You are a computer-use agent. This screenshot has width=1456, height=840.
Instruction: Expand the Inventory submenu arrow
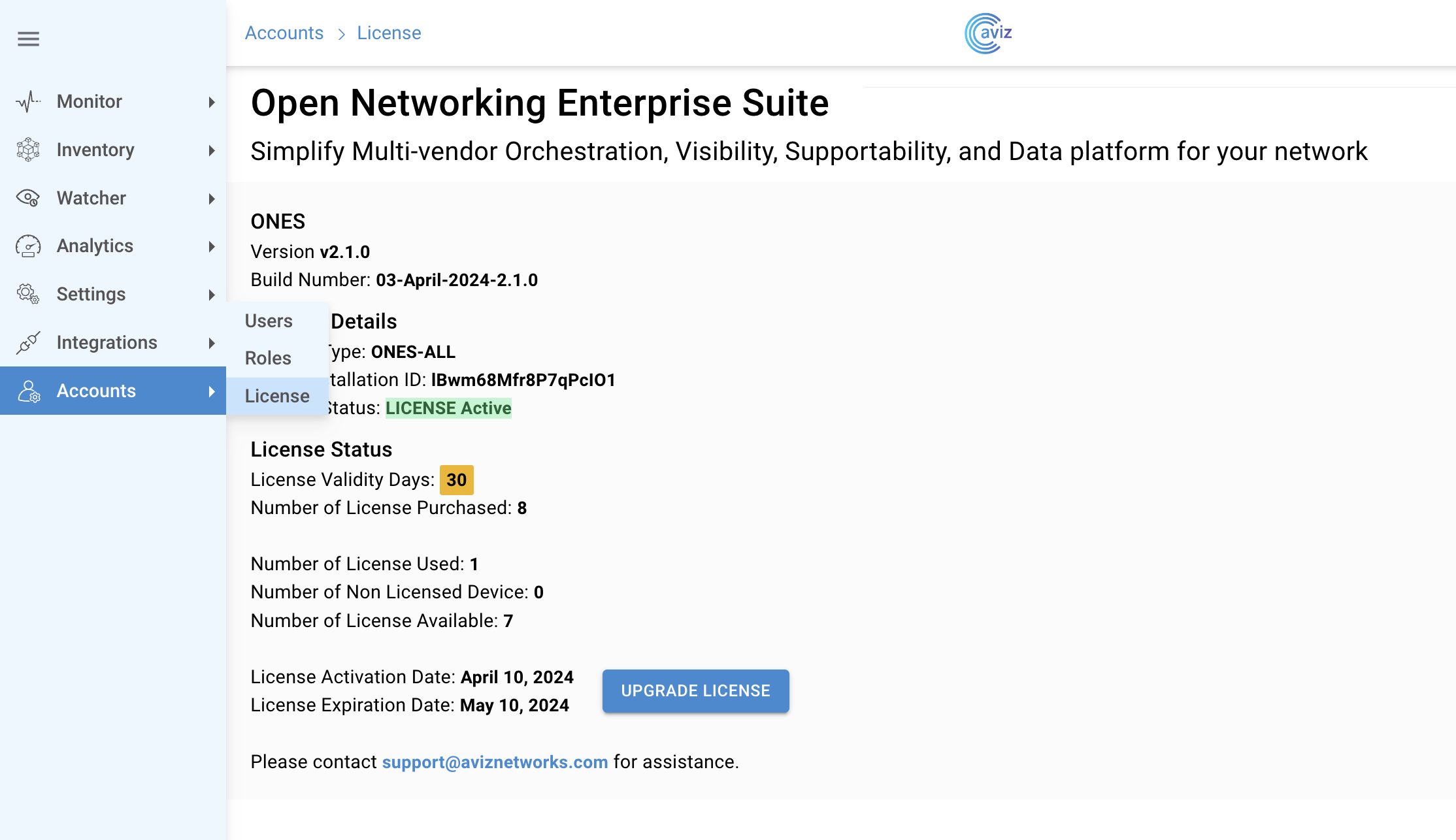[211, 150]
